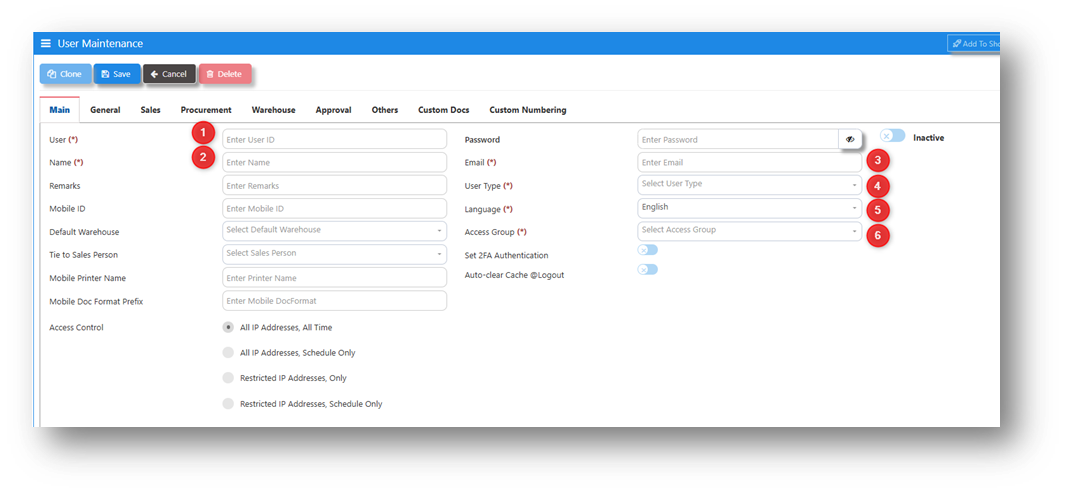Click the Enter Password field
This screenshot has width=1065, height=492.
click(738, 139)
